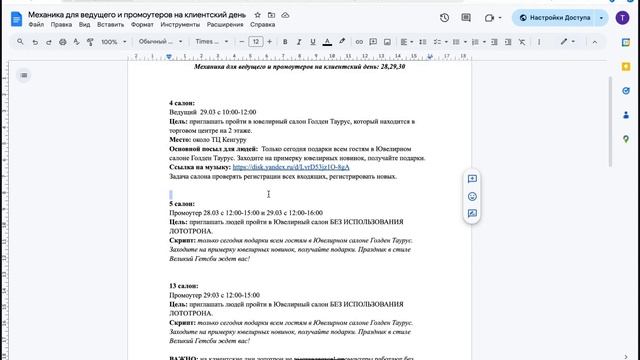Toggle bold formatting
Image resolution: width=640 pixels, height=360 pixels.
[285, 42]
